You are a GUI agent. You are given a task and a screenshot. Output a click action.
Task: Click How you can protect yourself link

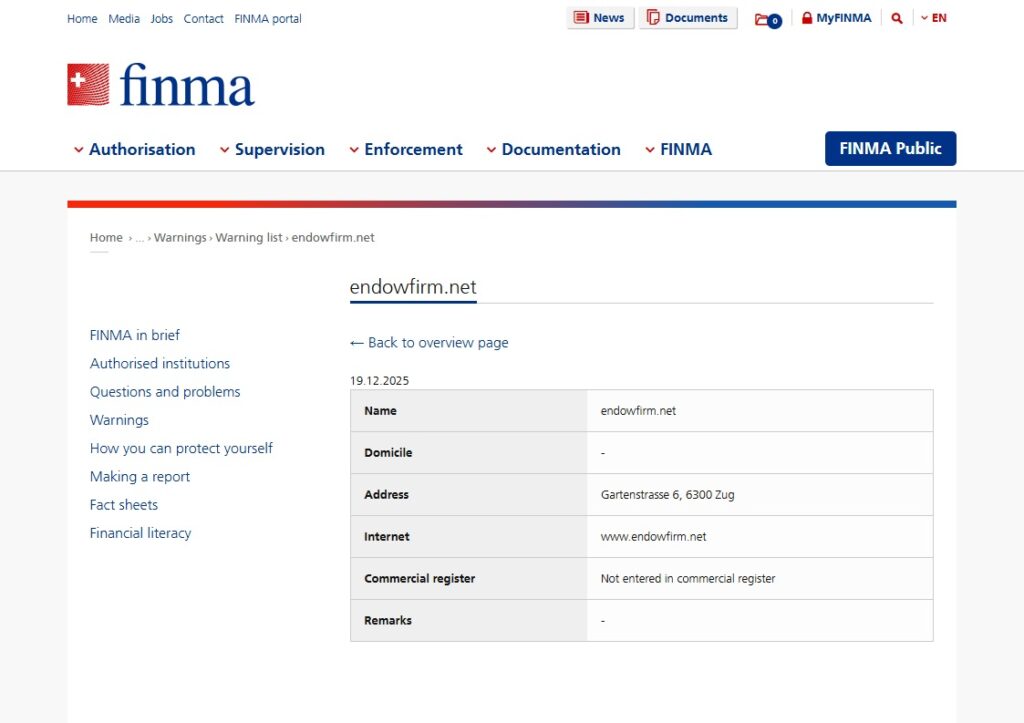pos(181,448)
